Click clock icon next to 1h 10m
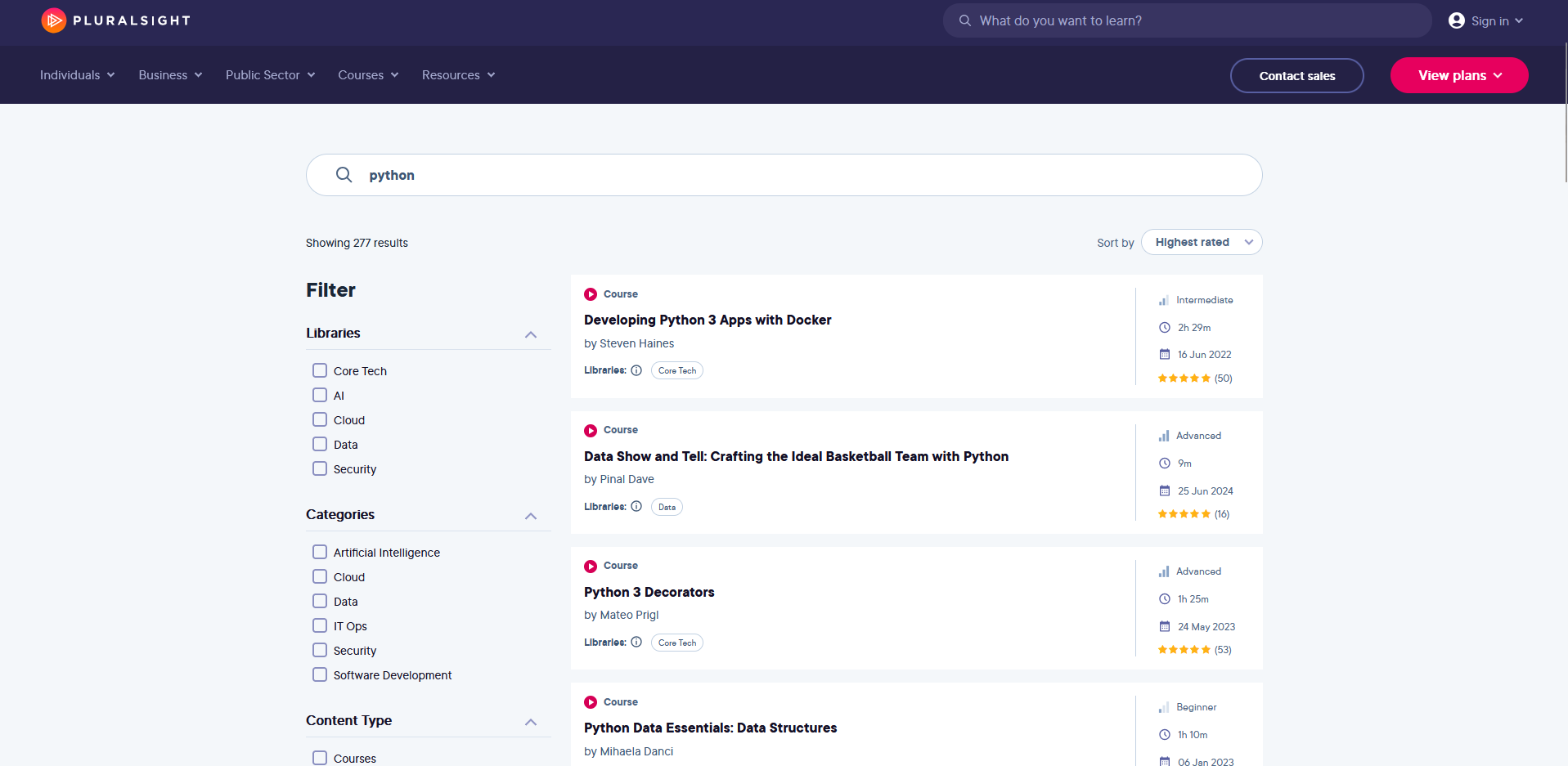This screenshot has width=1568, height=766. [1165, 735]
